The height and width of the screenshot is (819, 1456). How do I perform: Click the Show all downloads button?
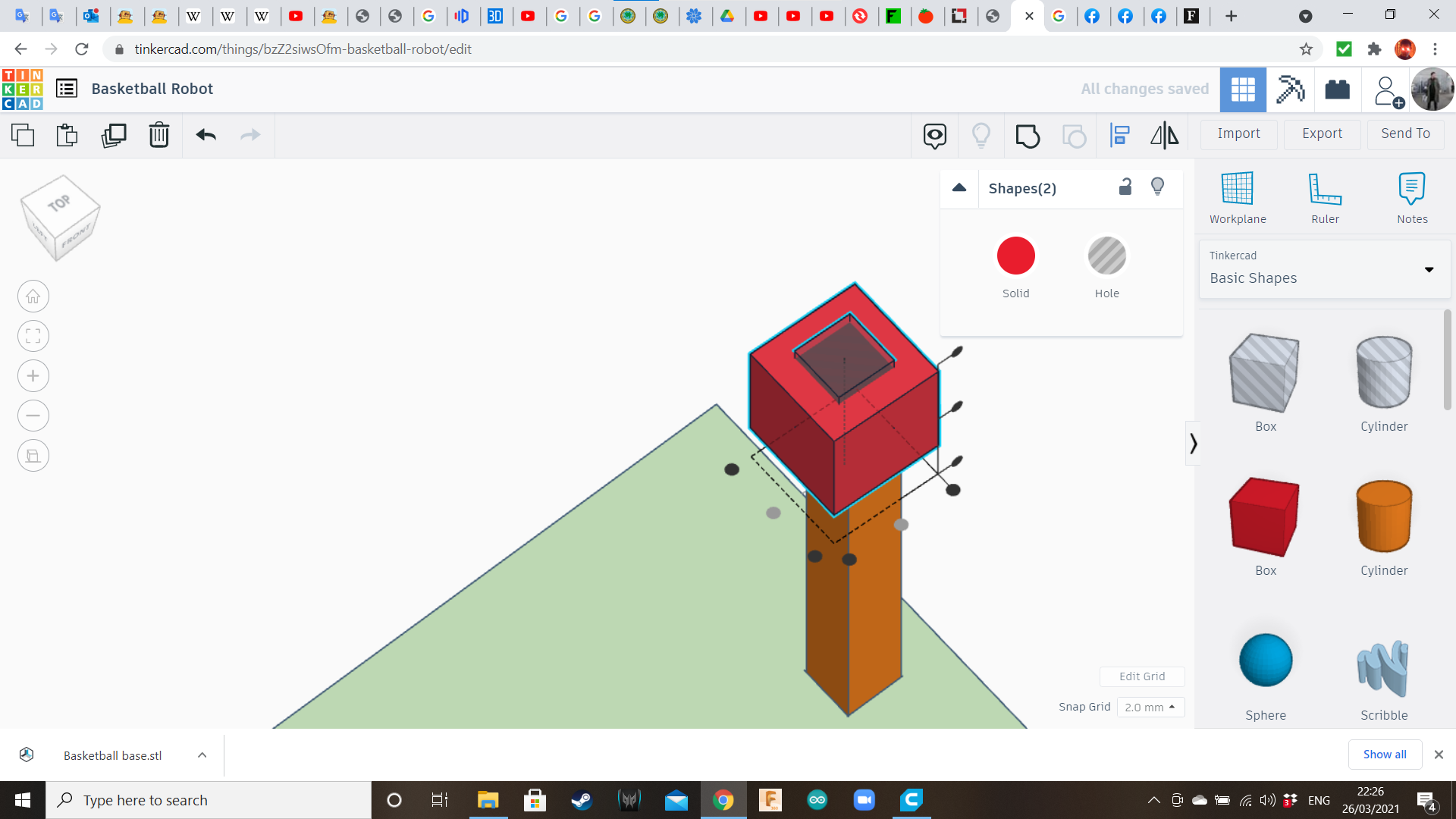point(1384,755)
